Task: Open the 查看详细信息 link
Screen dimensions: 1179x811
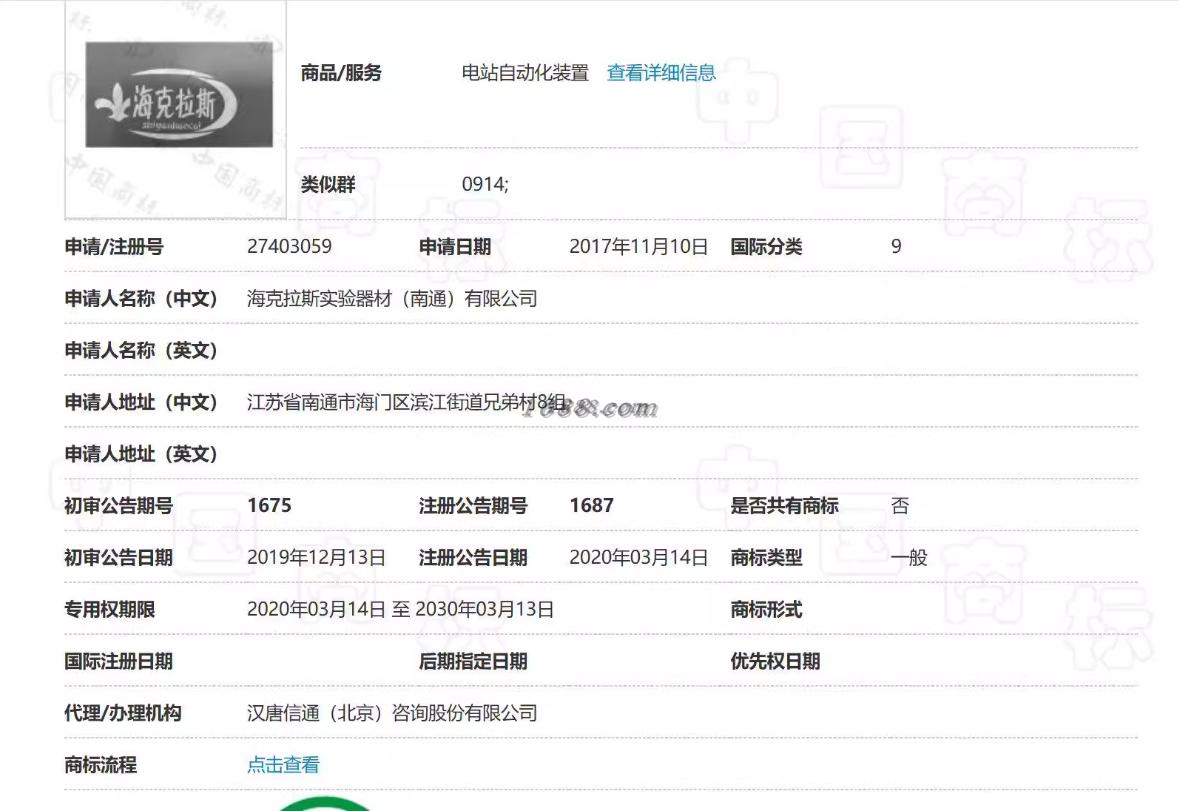Action: click(x=661, y=73)
